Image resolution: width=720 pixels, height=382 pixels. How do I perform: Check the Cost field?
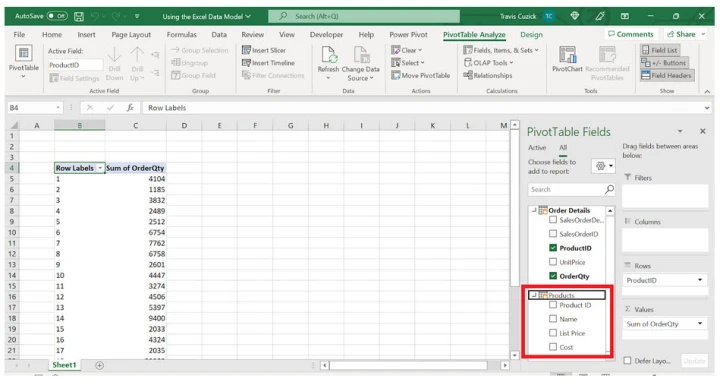[x=553, y=347]
